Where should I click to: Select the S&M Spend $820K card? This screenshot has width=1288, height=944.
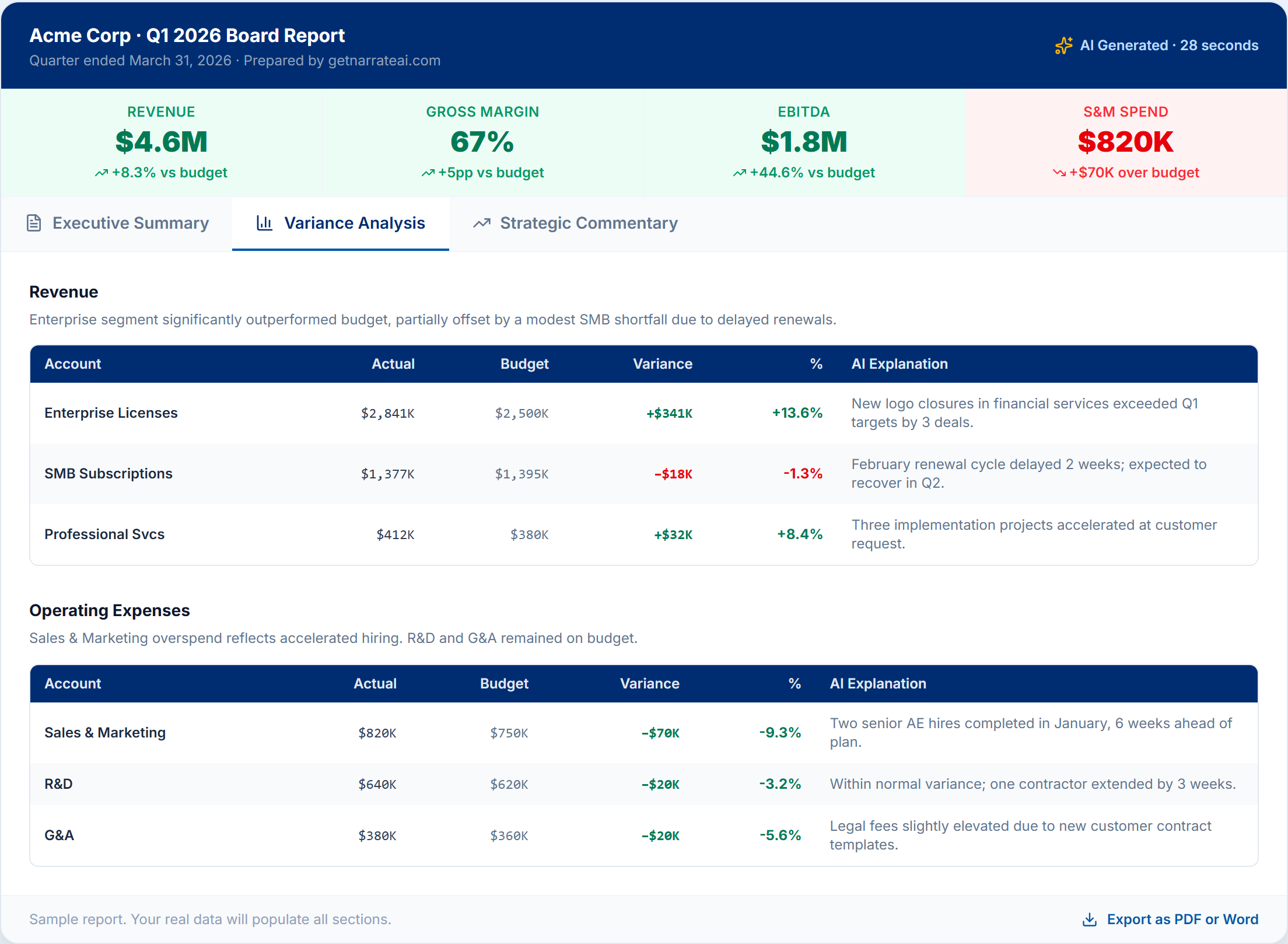tap(1126, 143)
